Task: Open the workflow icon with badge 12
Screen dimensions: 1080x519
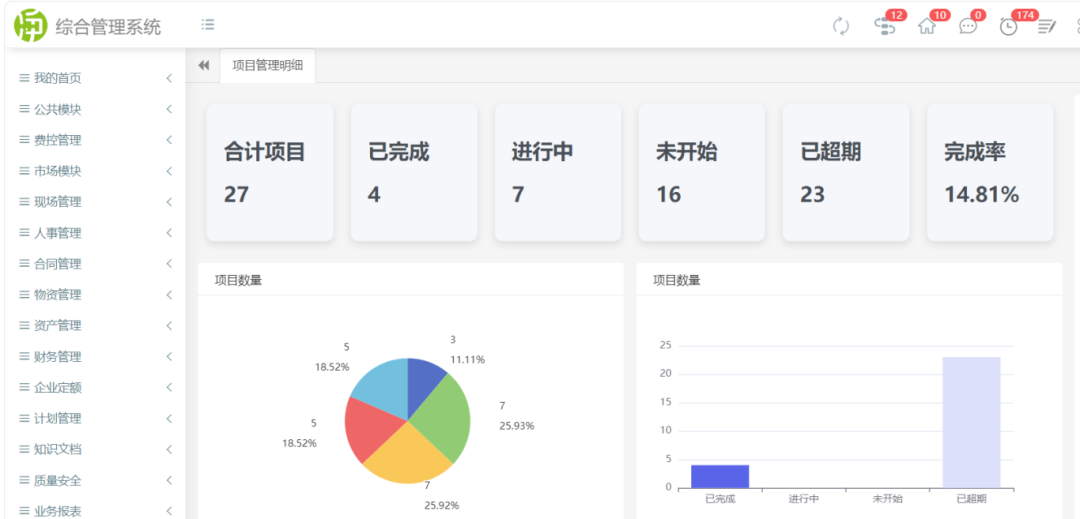Action: pyautogui.click(x=884, y=27)
